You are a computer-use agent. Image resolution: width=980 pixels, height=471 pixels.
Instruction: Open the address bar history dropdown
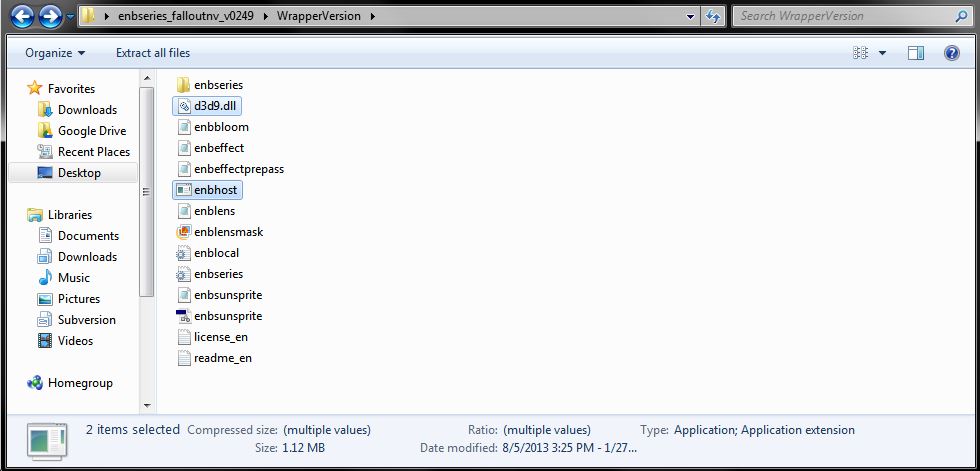tap(691, 17)
